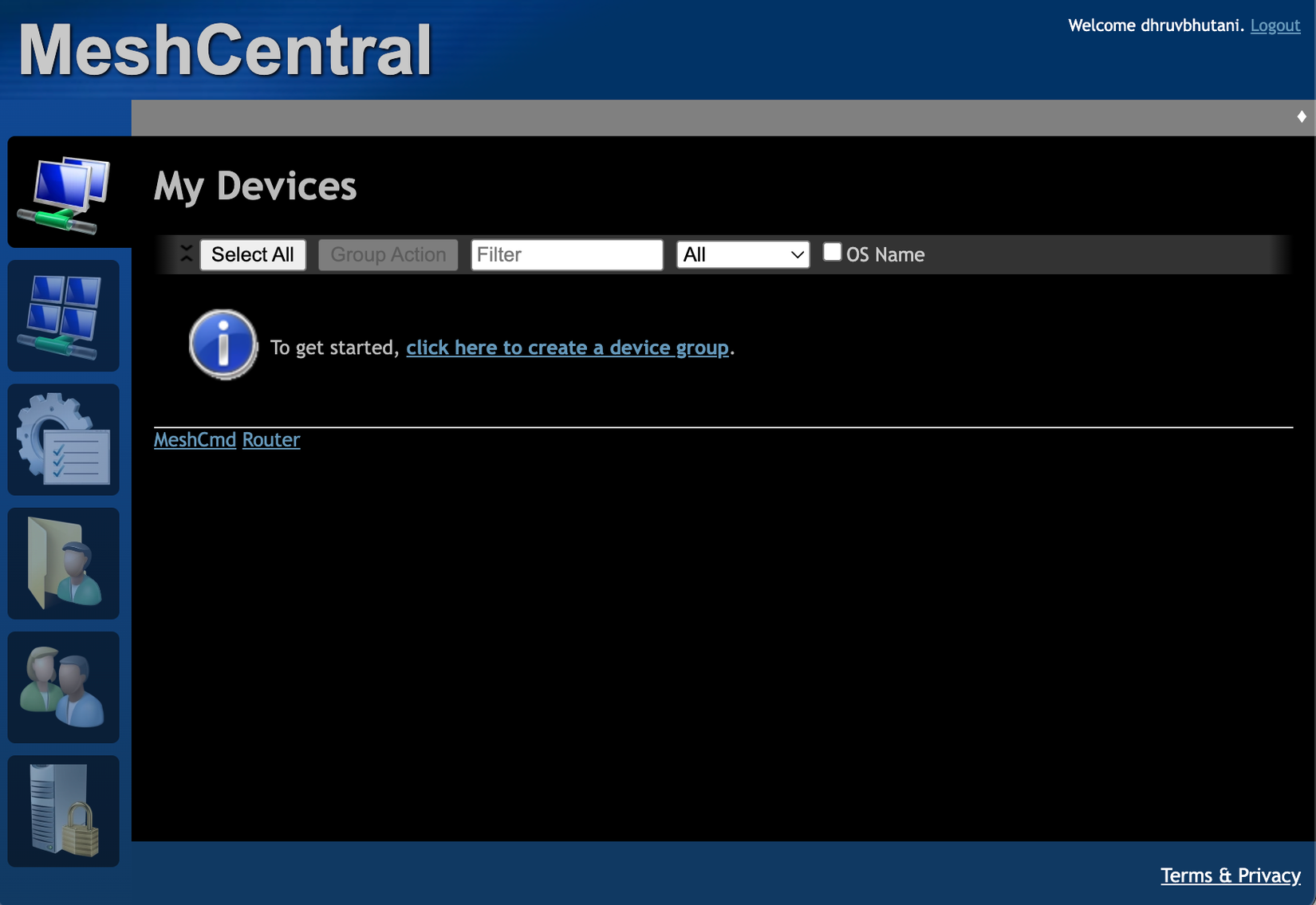Click the user folder sidebar icon

point(63,564)
